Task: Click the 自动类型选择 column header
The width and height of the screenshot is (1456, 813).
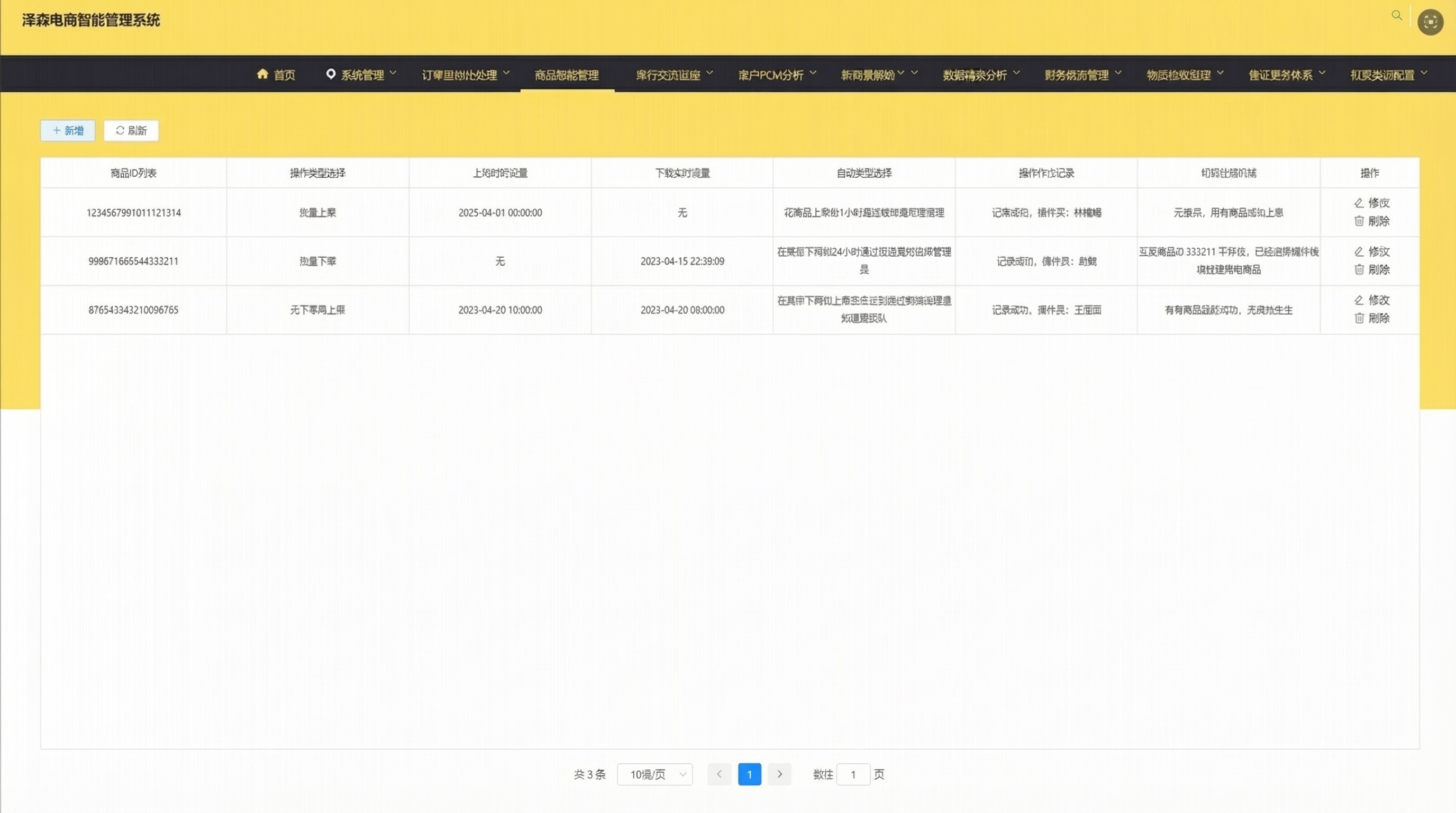Action: click(864, 173)
